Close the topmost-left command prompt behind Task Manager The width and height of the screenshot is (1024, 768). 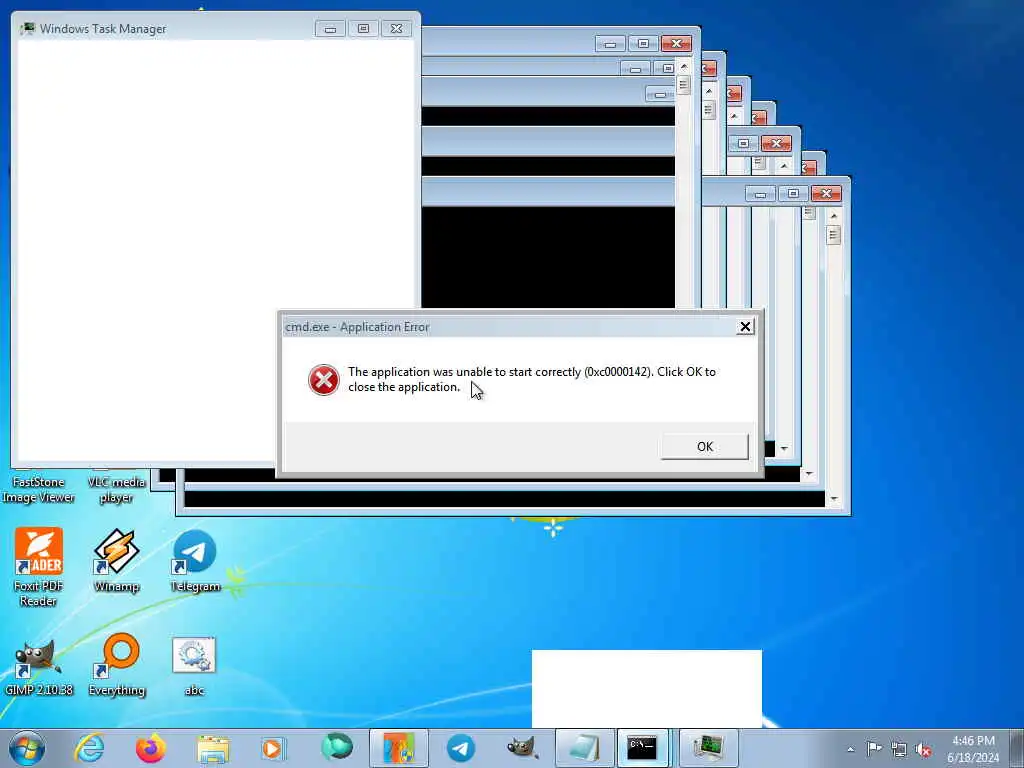(677, 44)
